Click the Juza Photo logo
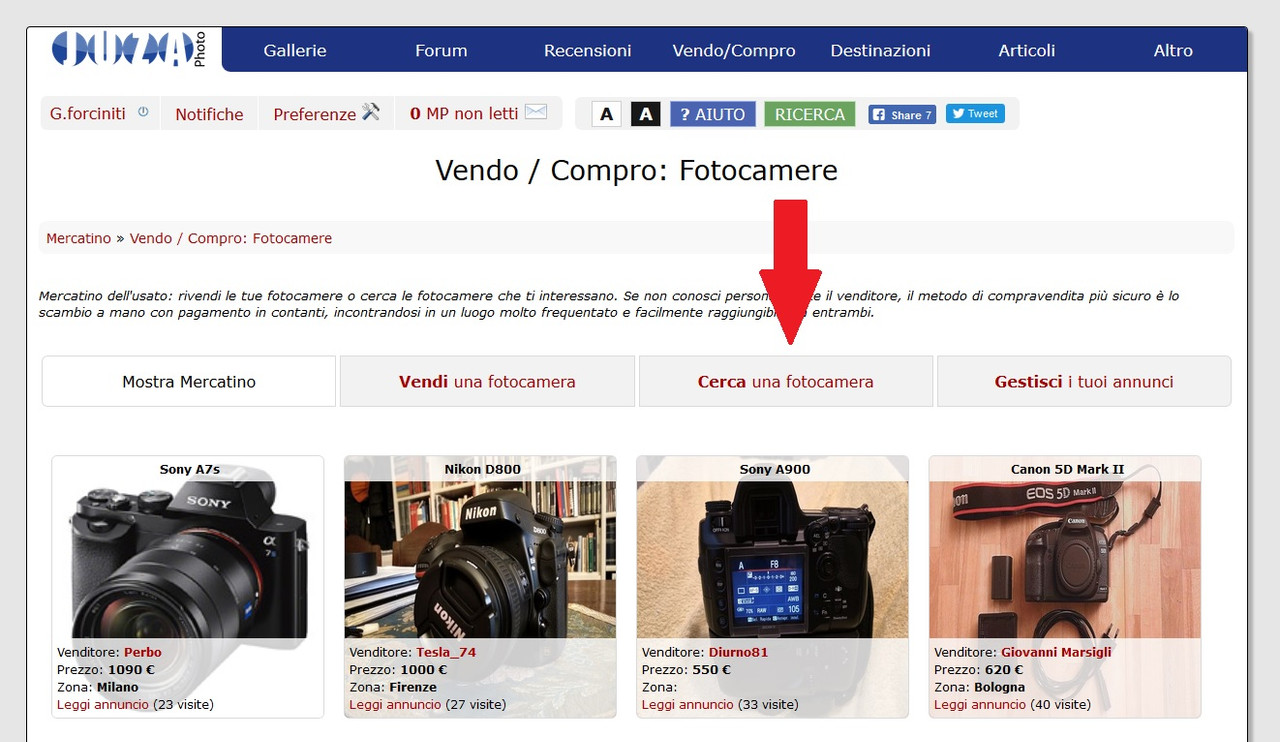 (x=129, y=49)
